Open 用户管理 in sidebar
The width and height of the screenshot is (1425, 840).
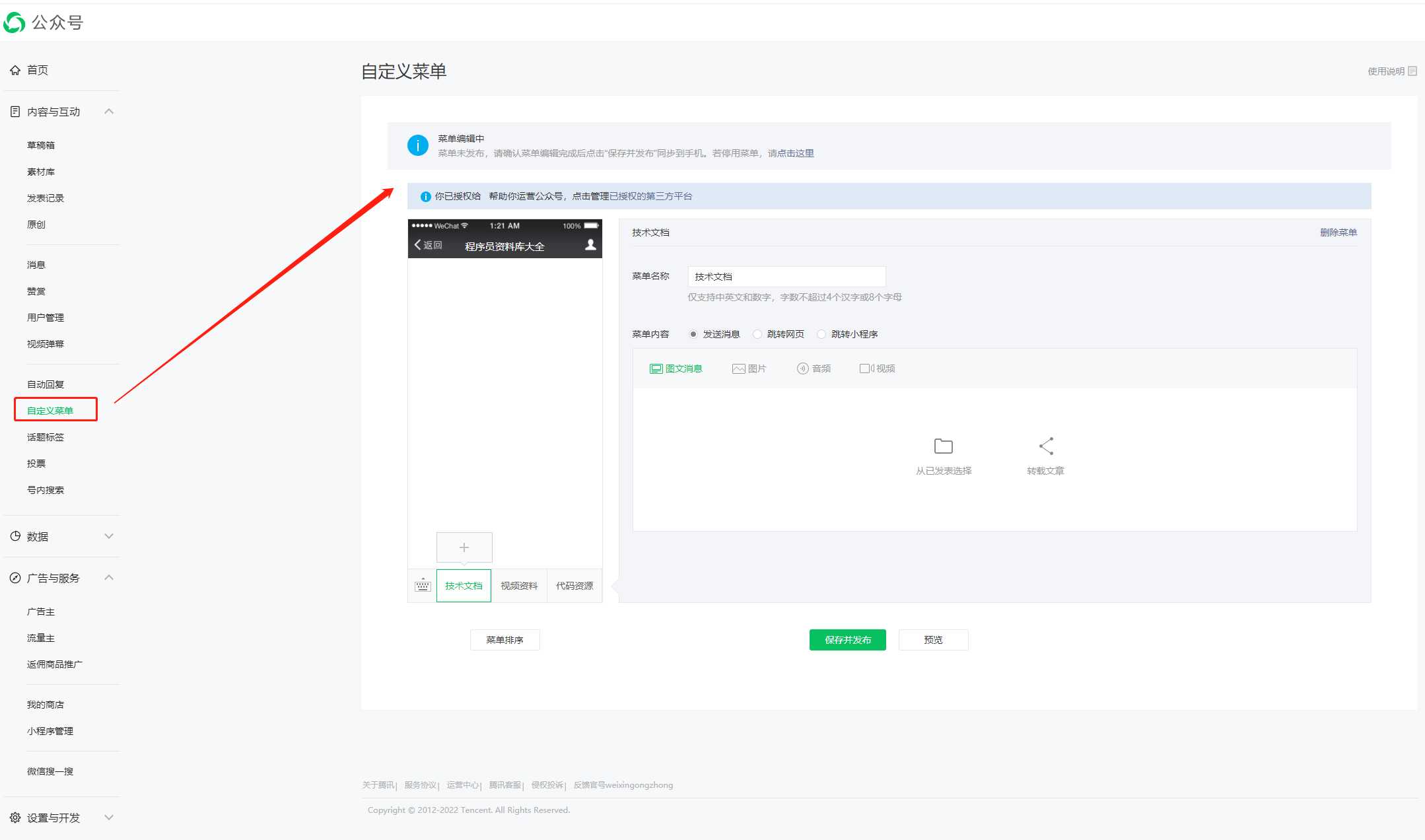point(46,318)
